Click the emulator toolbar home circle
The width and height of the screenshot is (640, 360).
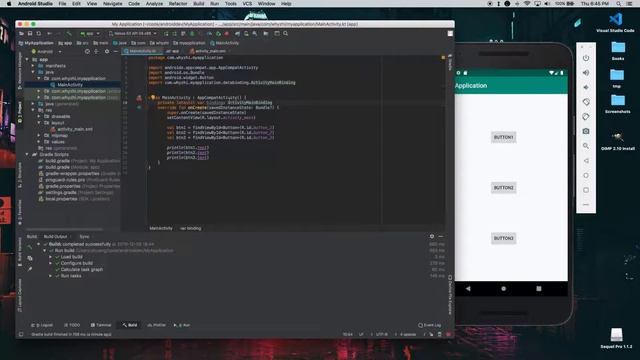(x=586, y=176)
